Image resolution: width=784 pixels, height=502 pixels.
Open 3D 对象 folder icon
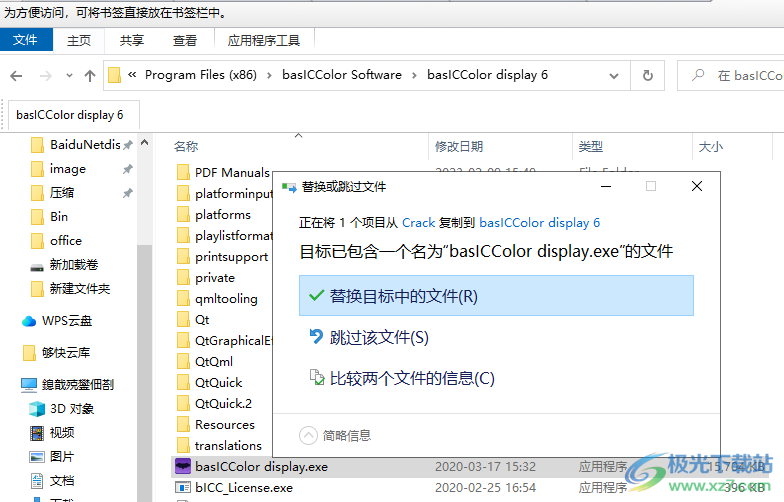click(37, 409)
